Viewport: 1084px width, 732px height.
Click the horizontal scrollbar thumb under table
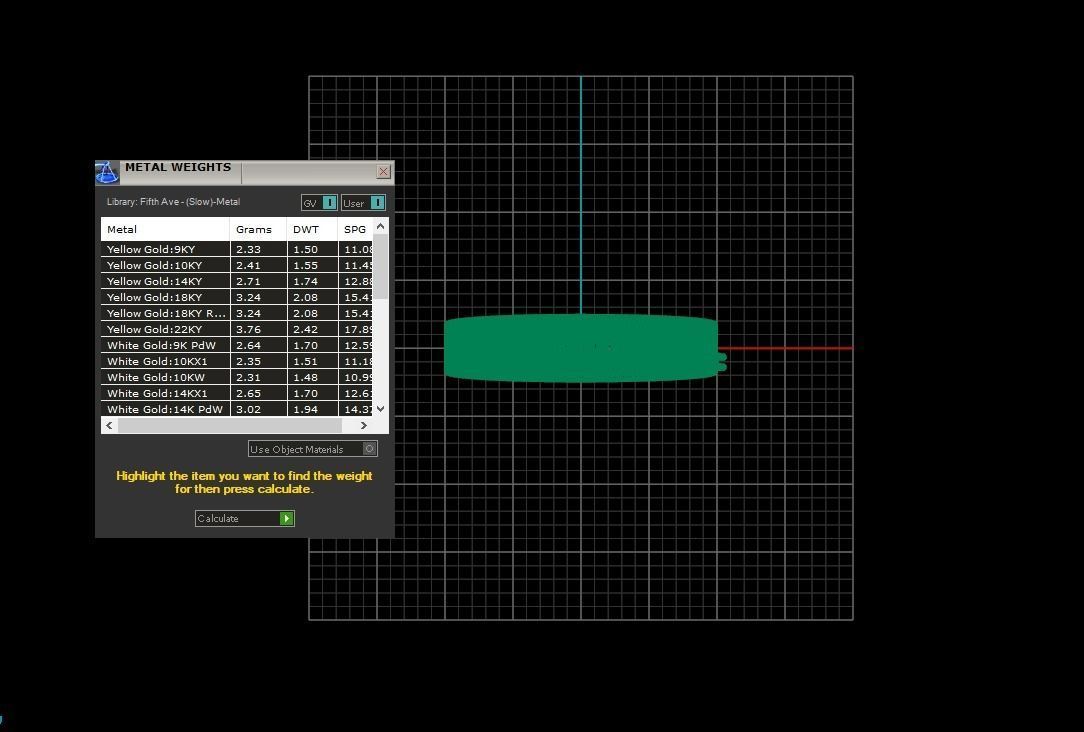(x=230, y=426)
